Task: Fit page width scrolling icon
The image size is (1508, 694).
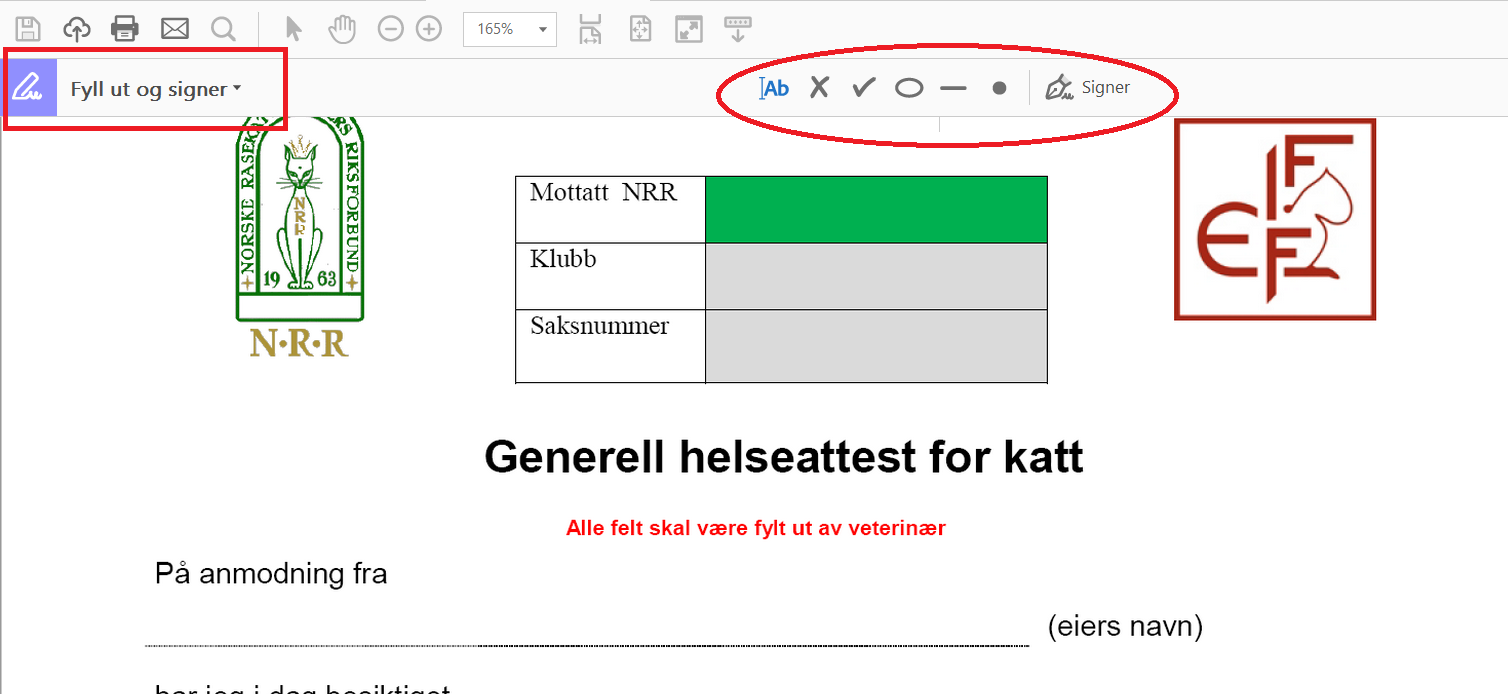Action: 591,29
